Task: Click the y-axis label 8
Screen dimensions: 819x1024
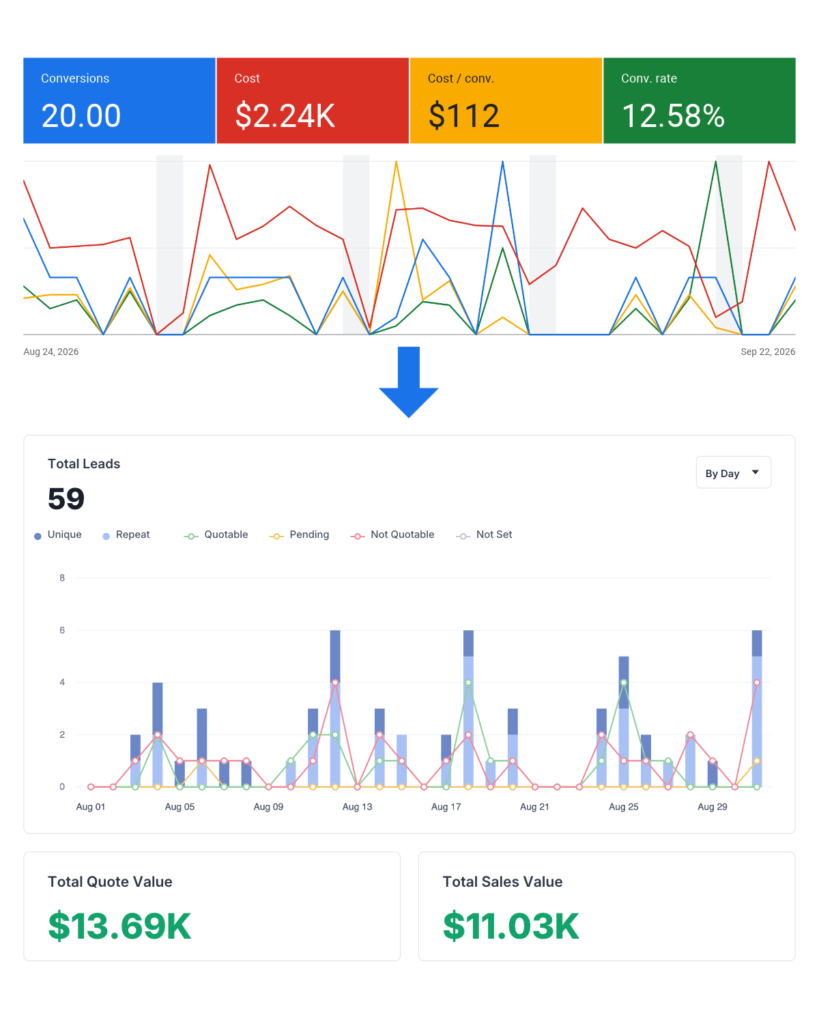Action: (x=62, y=578)
